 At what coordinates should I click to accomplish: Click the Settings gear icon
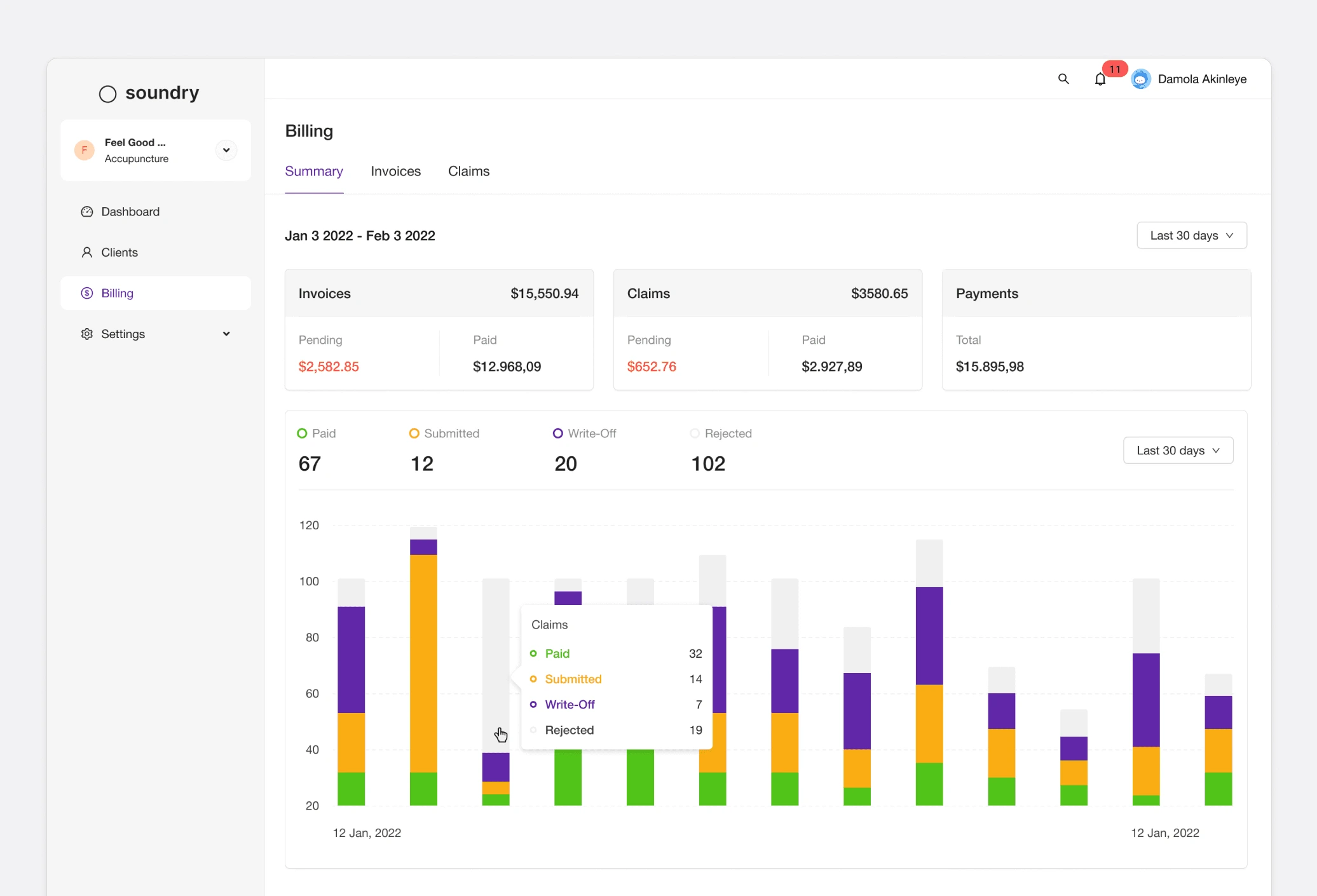click(87, 334)
